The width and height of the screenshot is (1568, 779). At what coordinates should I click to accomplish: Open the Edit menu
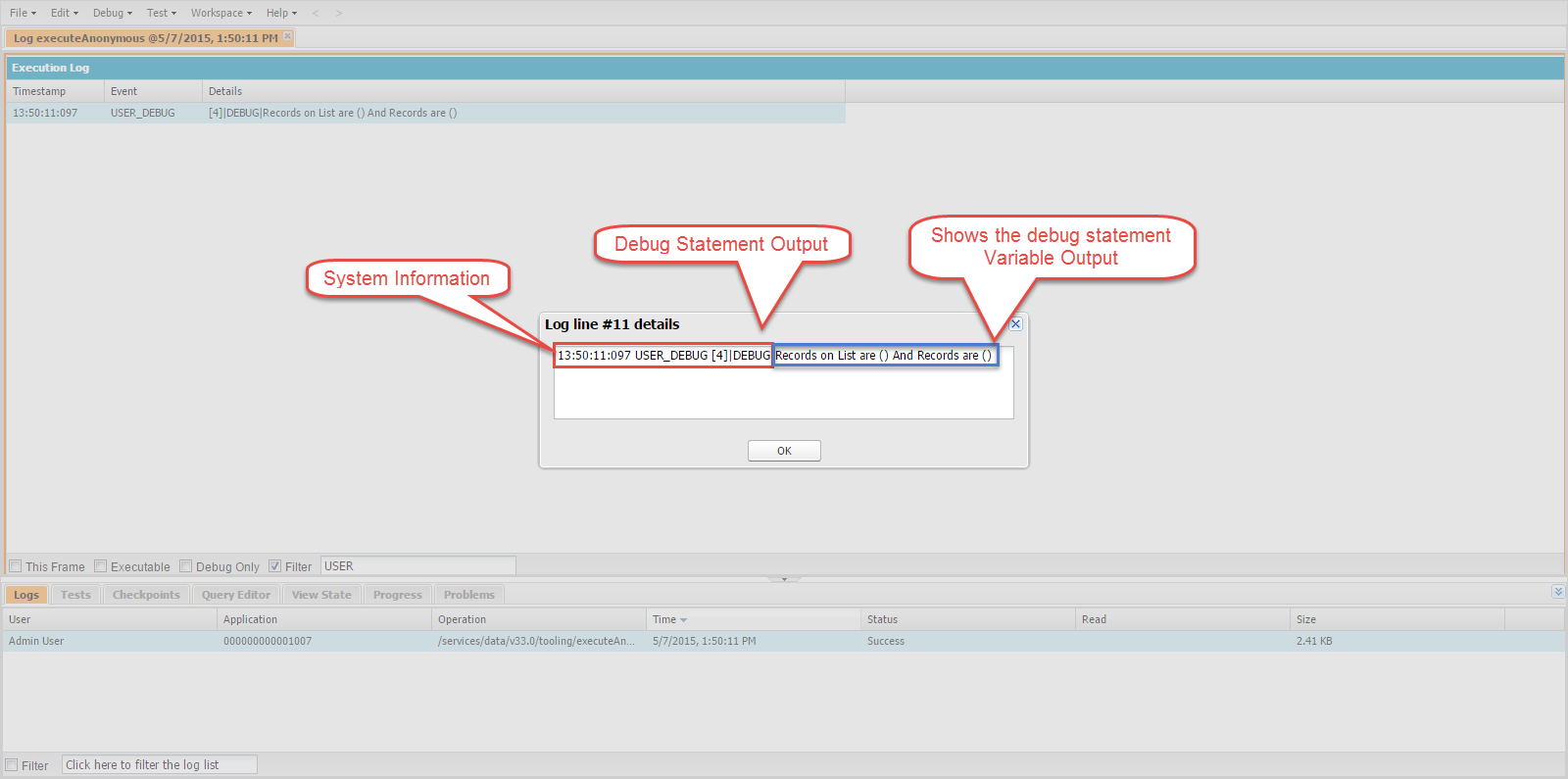click(65, 13)
